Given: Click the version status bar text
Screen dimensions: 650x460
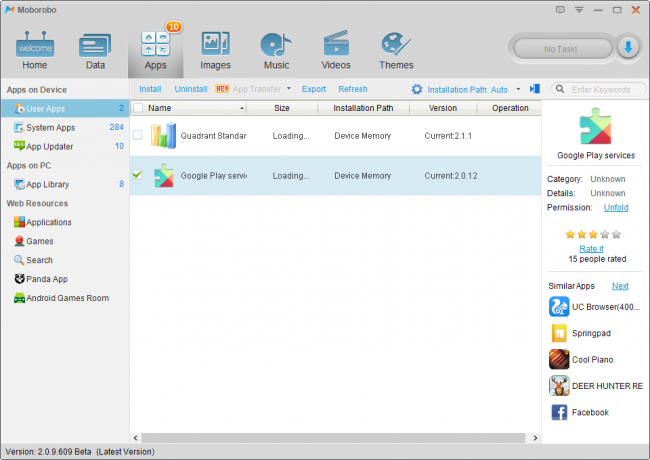Looking at the screenshot, I should [80, 452].
